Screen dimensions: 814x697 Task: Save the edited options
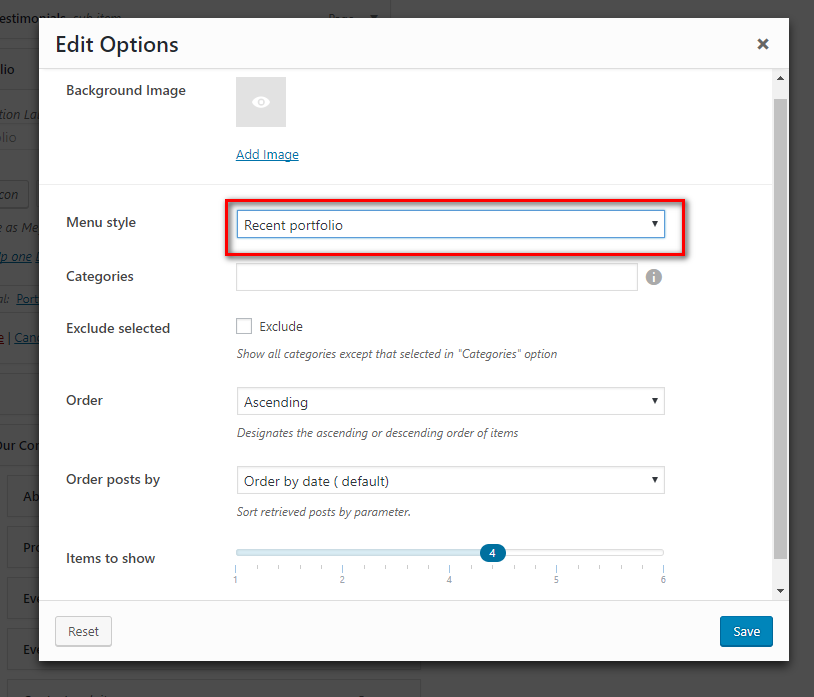coord(746,631)
